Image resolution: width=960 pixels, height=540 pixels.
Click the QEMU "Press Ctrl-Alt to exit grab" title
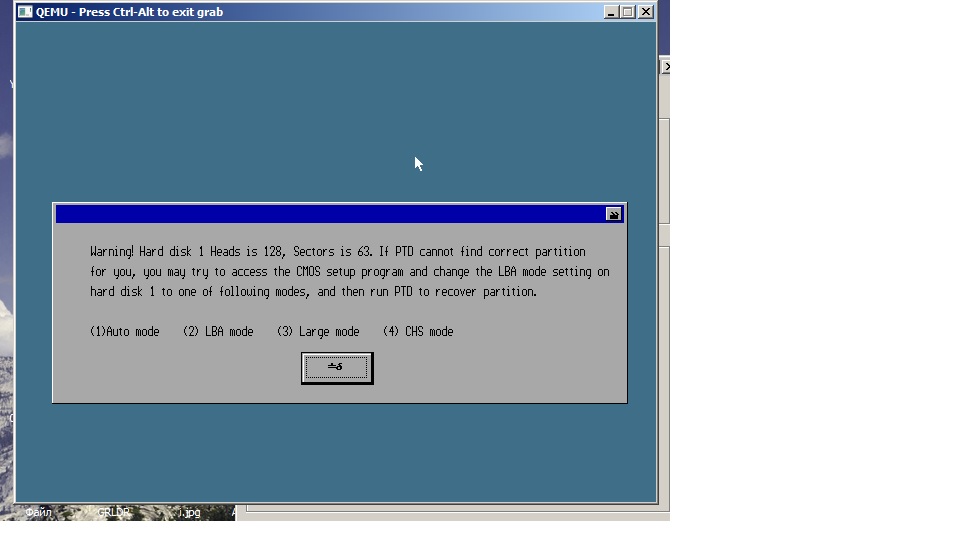click(130, 12)
